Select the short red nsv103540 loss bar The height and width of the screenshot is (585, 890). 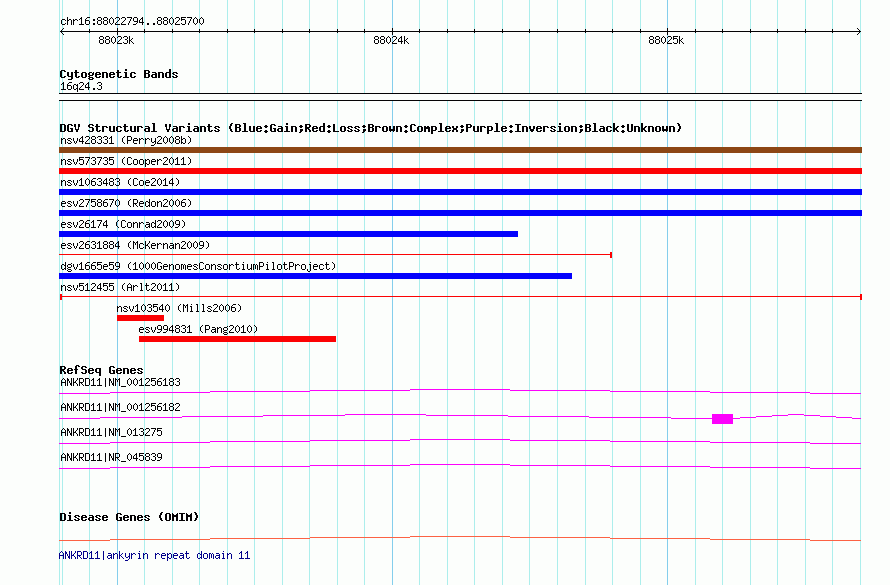[x=140, y=318]
